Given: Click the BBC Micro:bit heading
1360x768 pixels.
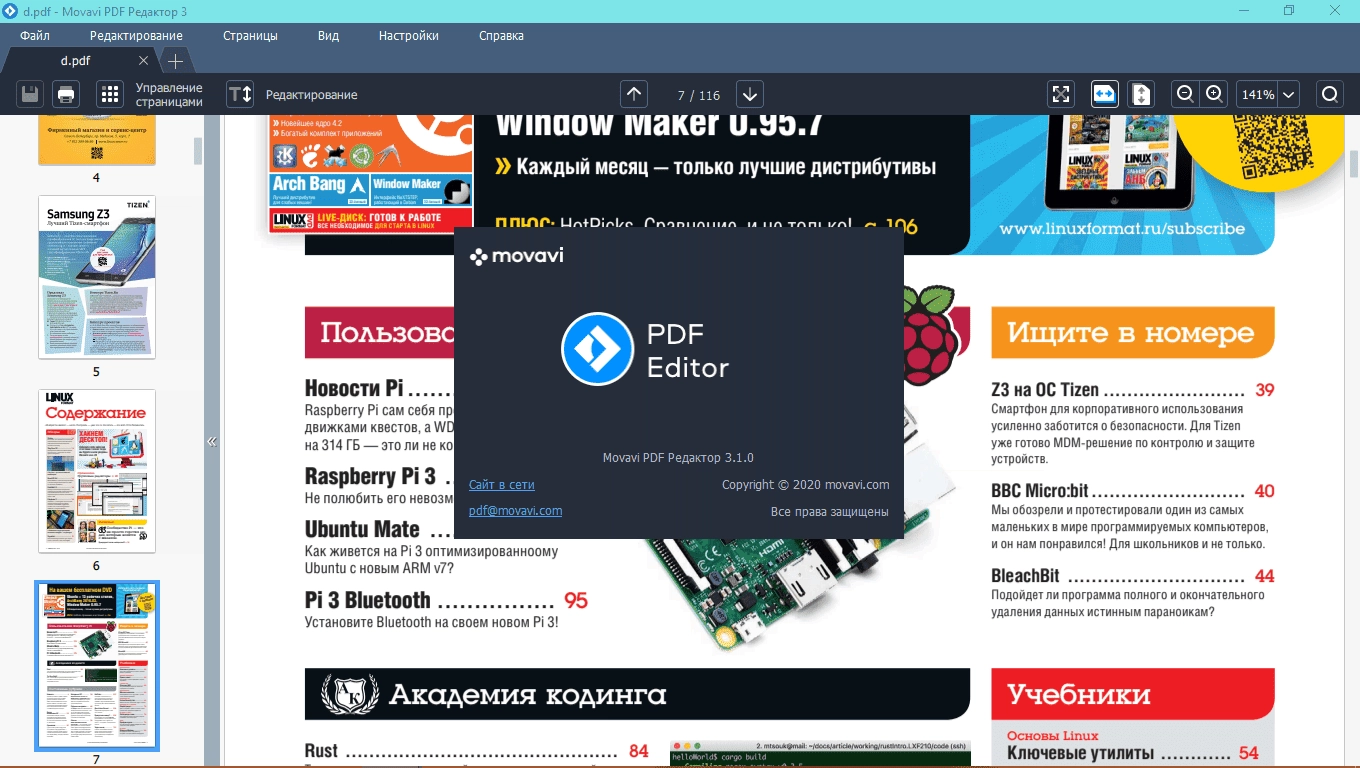Looking at the screenshot, I should coord(1040,491).
